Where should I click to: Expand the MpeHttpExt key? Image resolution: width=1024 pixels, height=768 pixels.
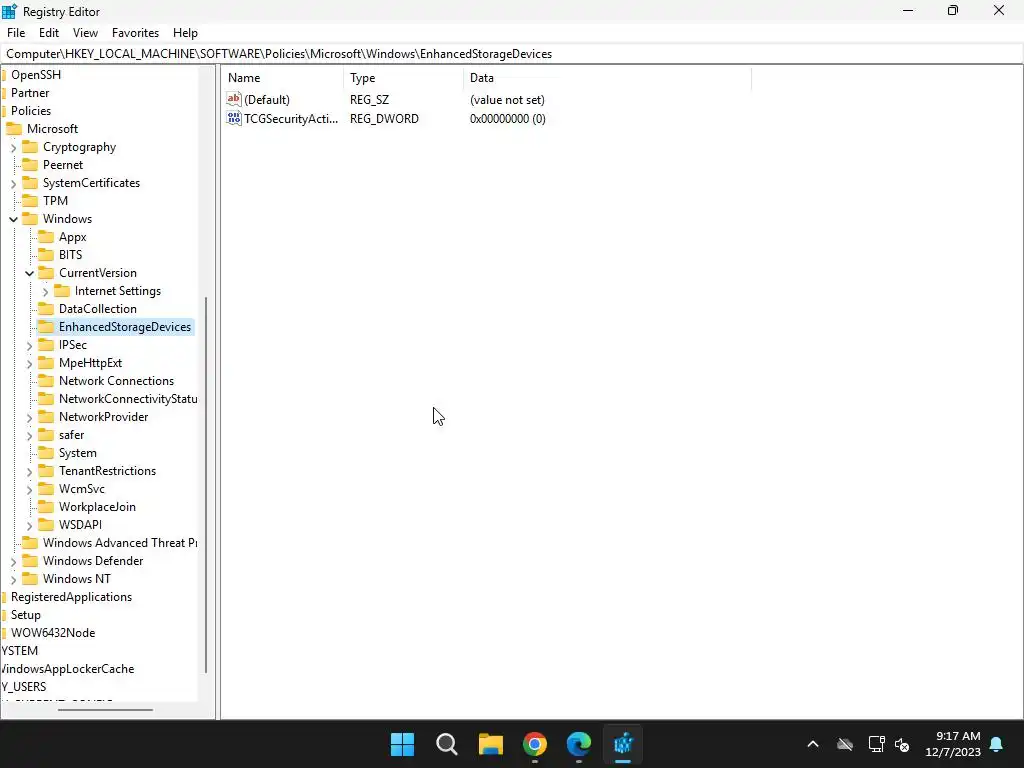pos(29,363)
